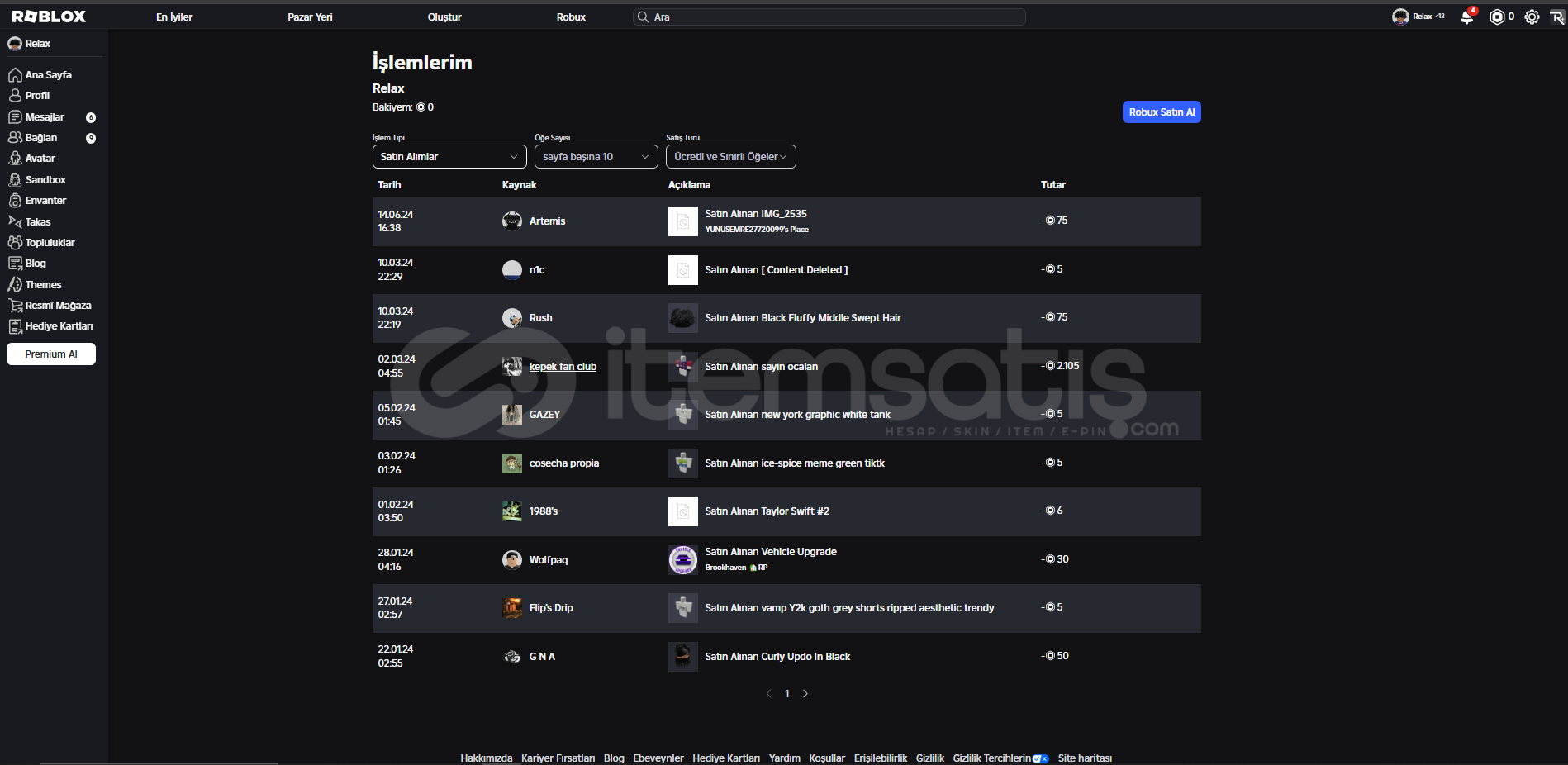Click the "1988's" source name
The width and height of the screenshot is (1568, 765).
[544, 511]
